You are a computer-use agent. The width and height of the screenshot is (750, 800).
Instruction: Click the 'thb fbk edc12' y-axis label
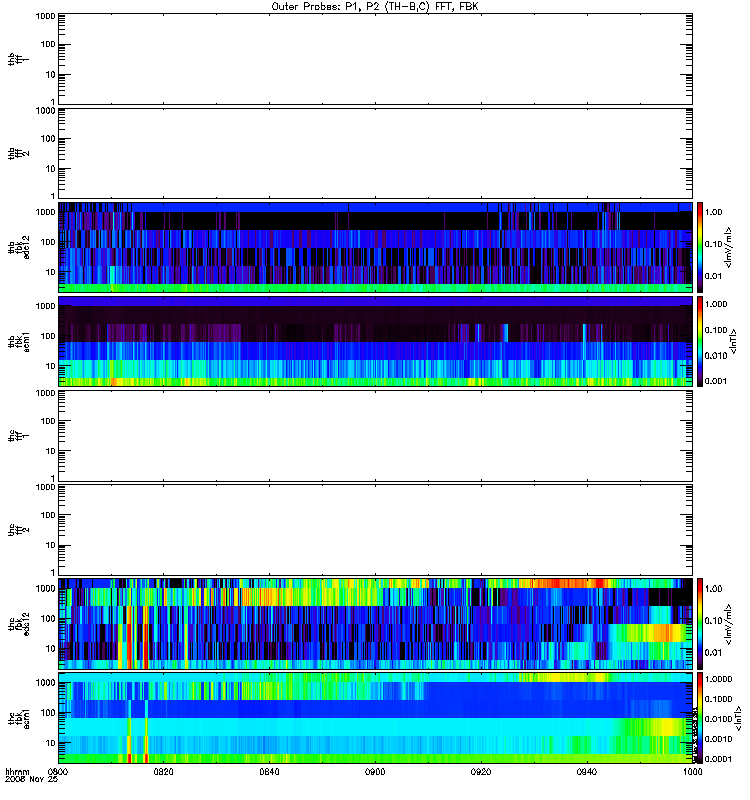click(18, 247)
